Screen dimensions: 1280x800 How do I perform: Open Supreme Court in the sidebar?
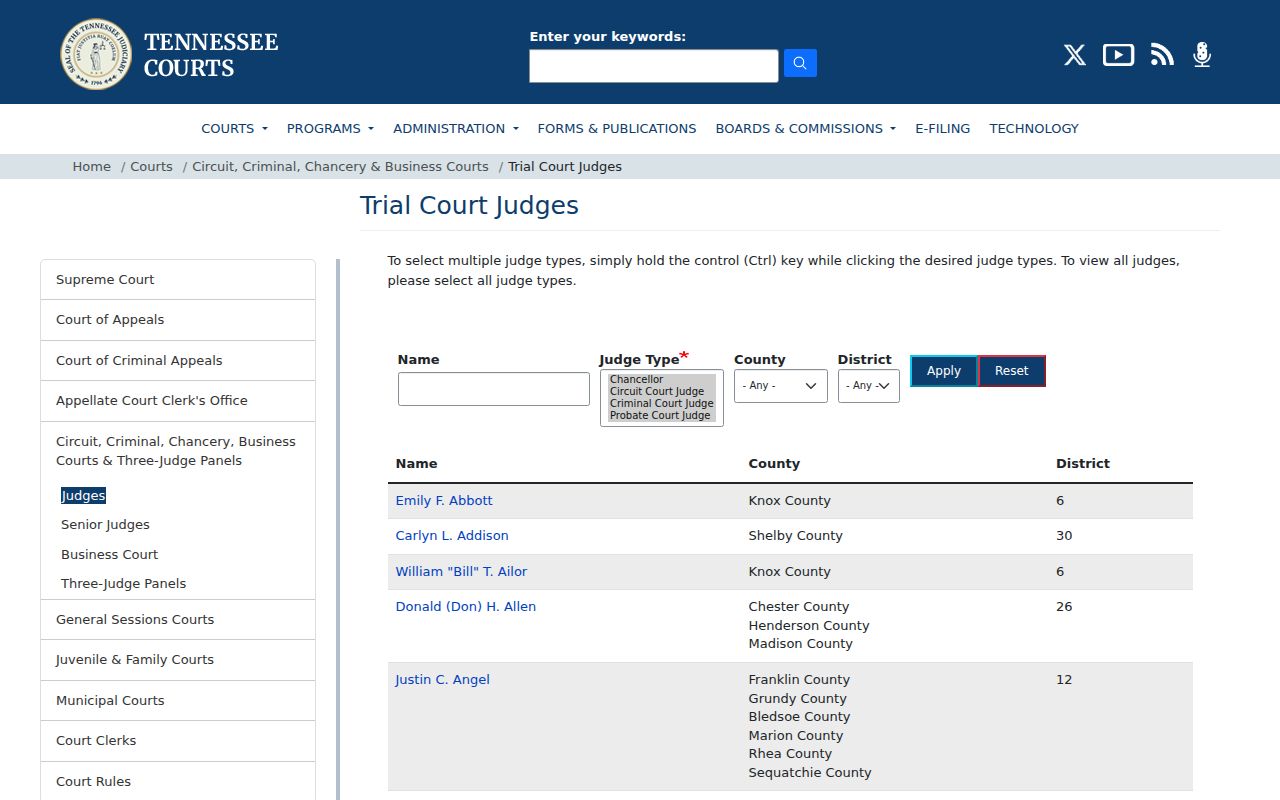178,280
